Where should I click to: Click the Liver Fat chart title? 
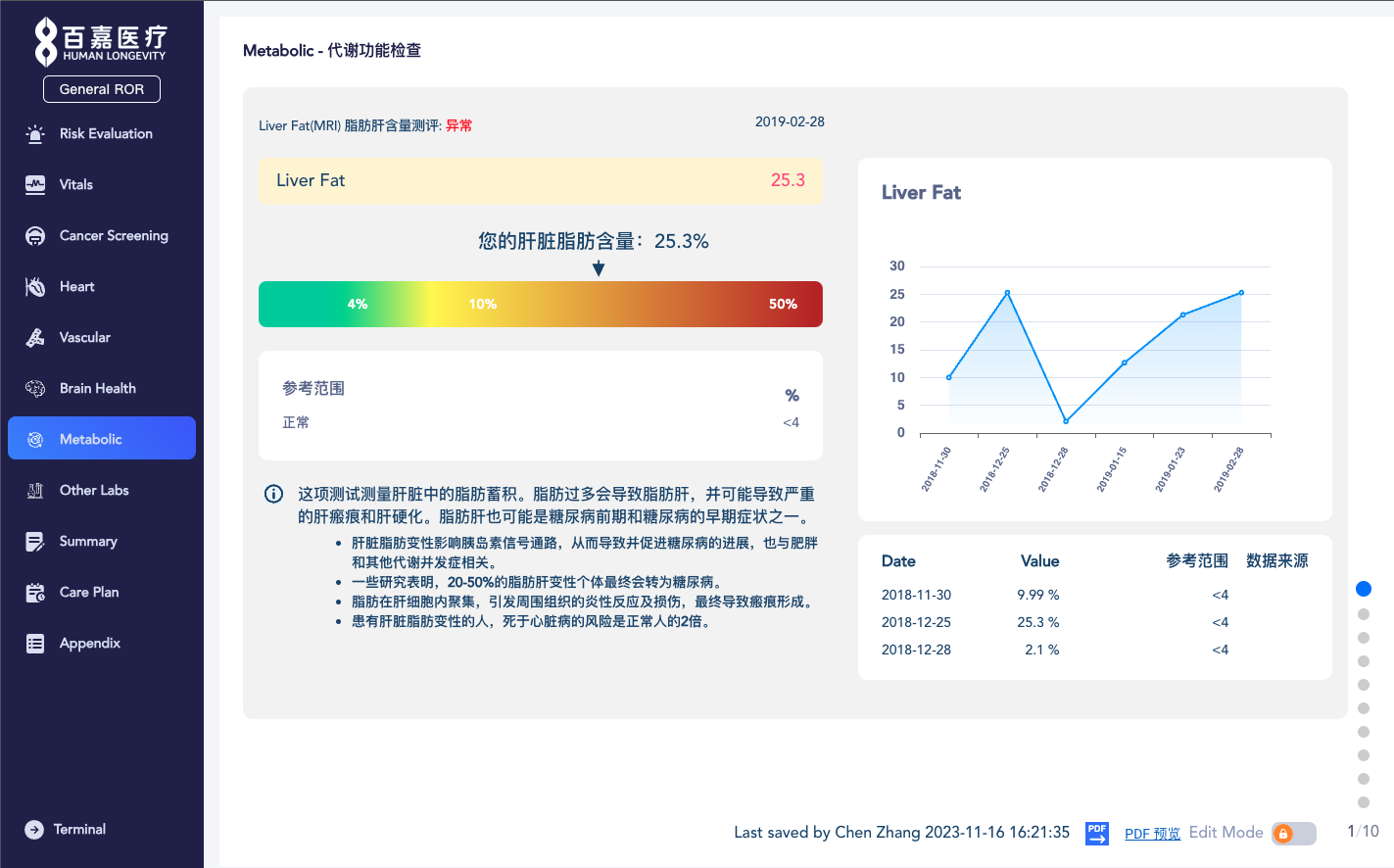[921, 192]
